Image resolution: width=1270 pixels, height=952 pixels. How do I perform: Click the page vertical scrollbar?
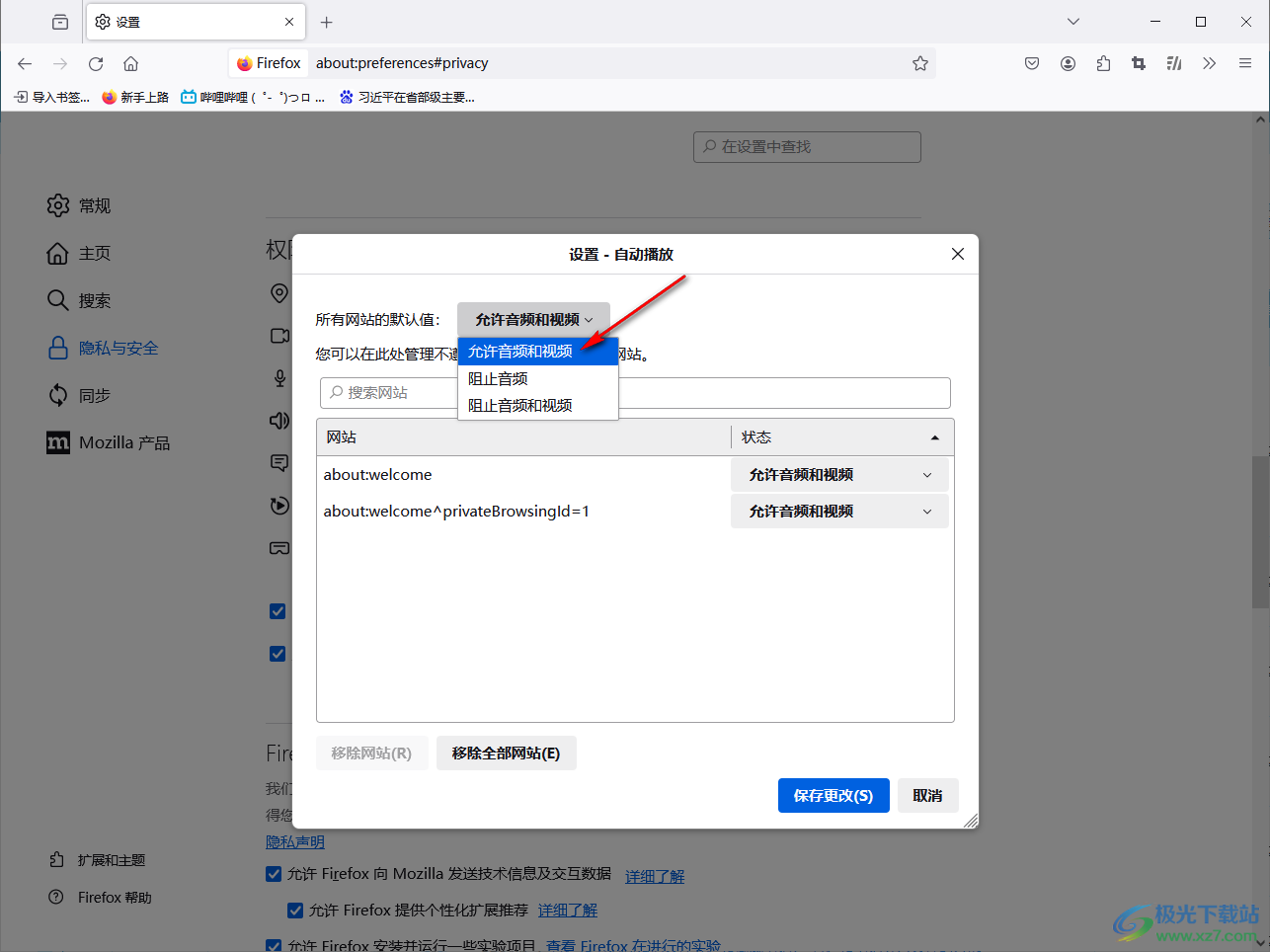1260,531
